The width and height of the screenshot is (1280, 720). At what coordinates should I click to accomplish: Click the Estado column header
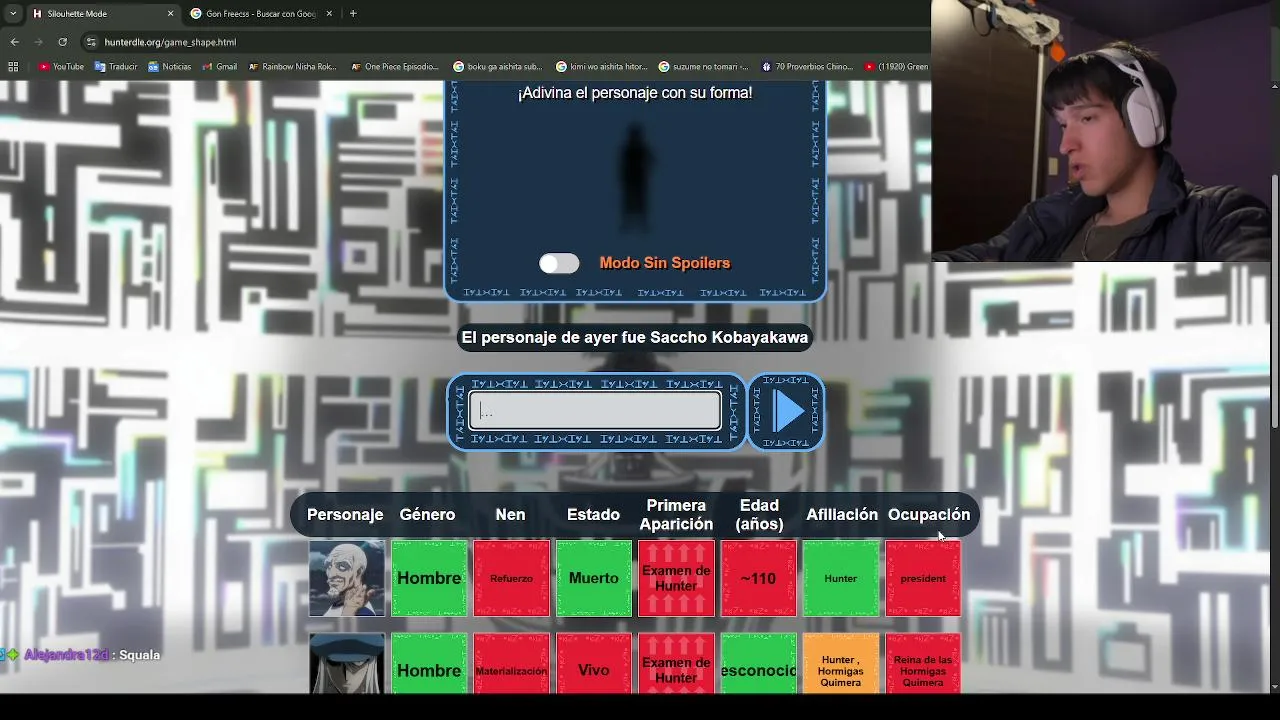click(593, 514)
